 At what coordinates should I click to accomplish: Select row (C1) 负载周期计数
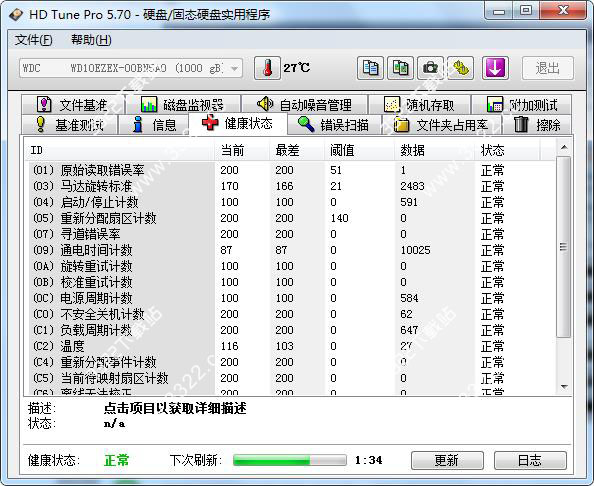pyautogui.click(x=292, y=330)
